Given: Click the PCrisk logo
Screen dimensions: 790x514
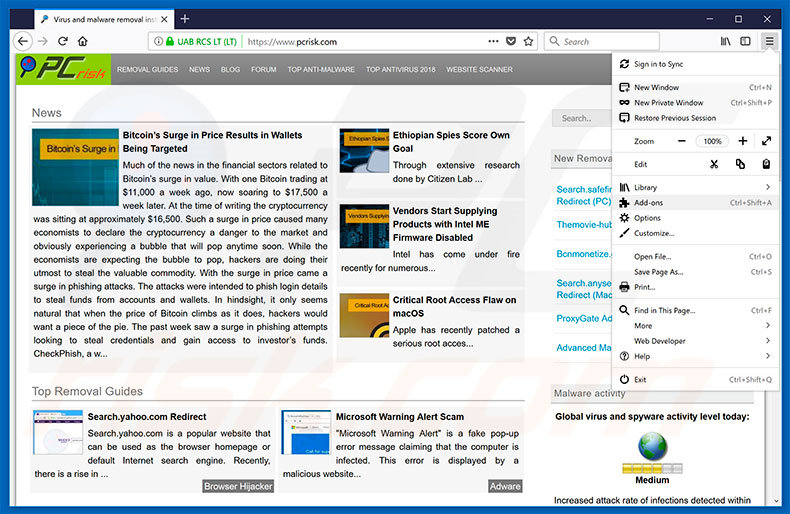Looking at the screenshot, I should [x=63, y=69].
